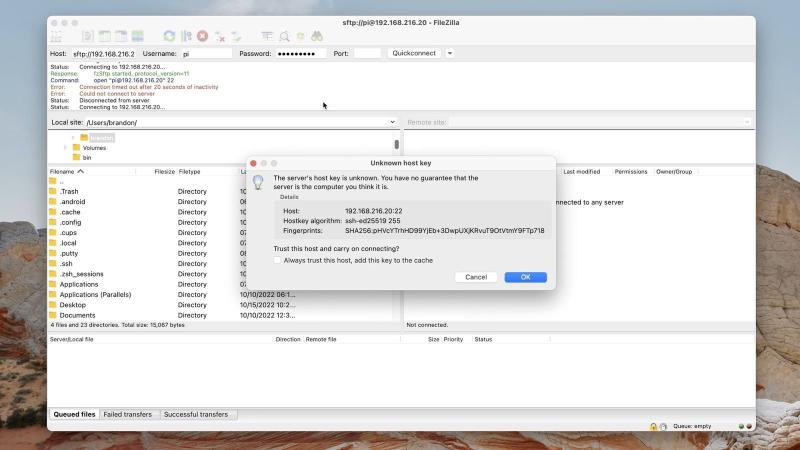
Task: Click the local directory tree scrollbar
Action: (396, 144)
